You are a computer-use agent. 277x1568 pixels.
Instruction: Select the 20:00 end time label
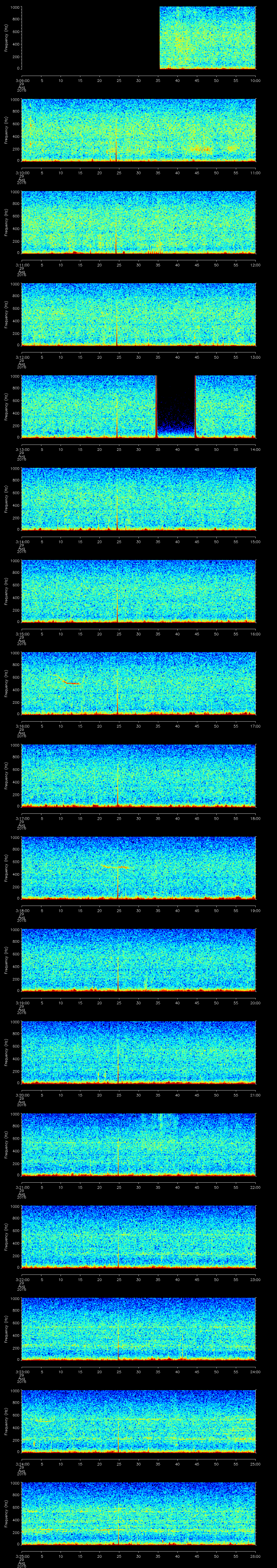tap(255, 1003)
